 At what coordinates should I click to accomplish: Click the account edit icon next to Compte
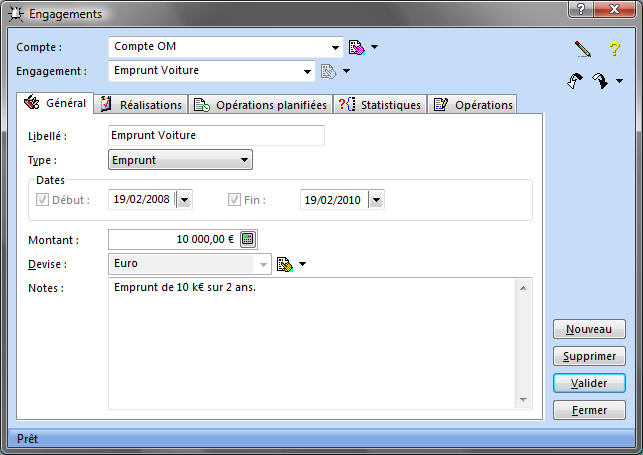(356, 47)
